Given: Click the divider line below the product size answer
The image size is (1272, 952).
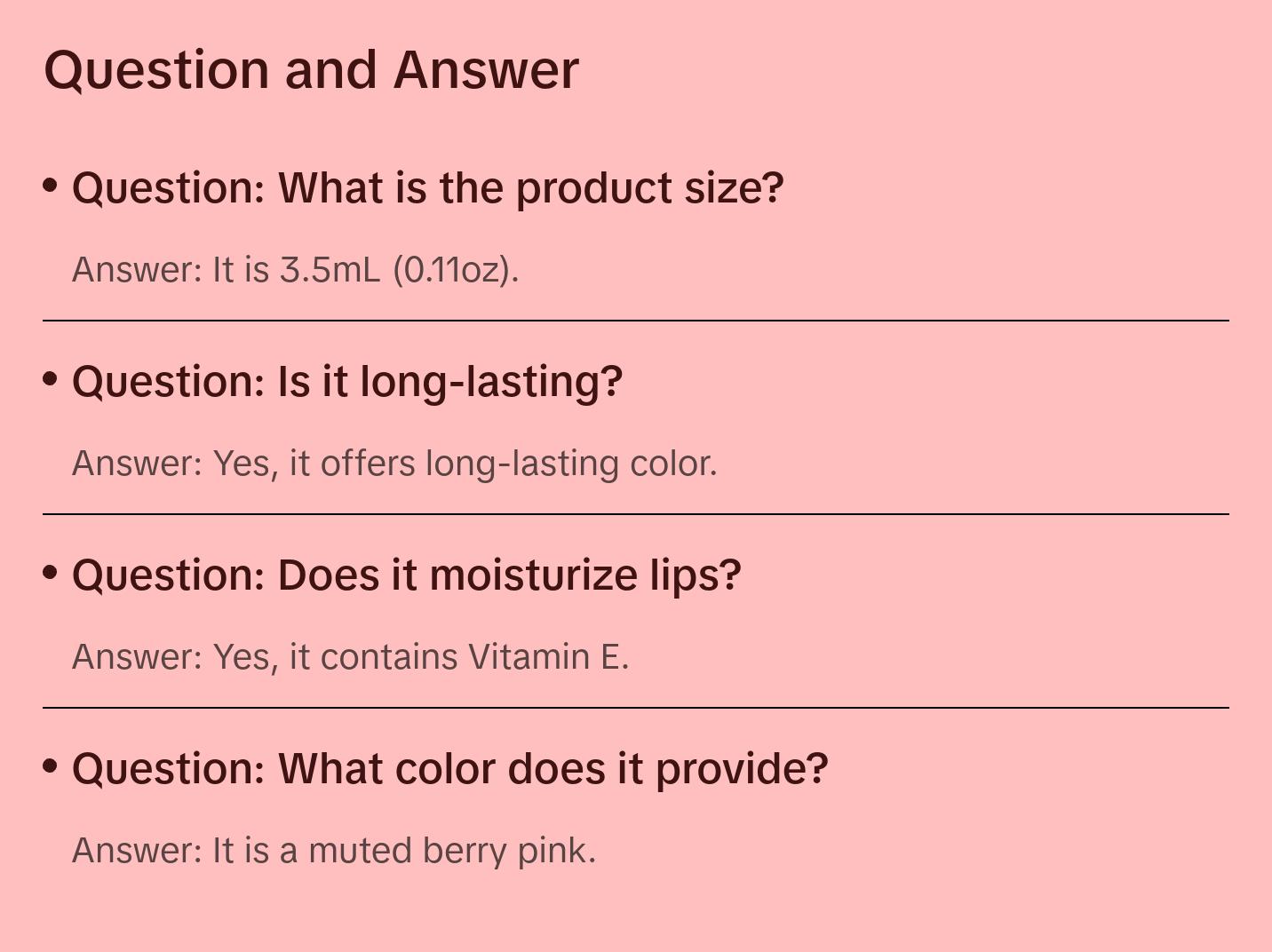Looking at the screenshot, I should click(636, 321).
